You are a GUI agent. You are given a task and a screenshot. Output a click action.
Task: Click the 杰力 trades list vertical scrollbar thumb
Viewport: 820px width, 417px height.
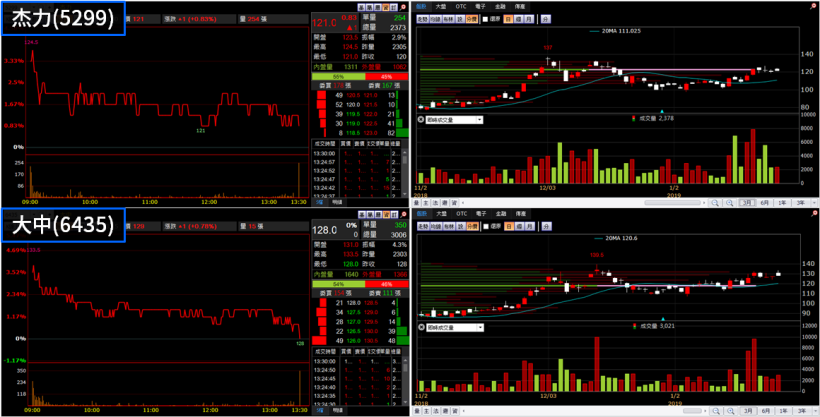[405, 160]
